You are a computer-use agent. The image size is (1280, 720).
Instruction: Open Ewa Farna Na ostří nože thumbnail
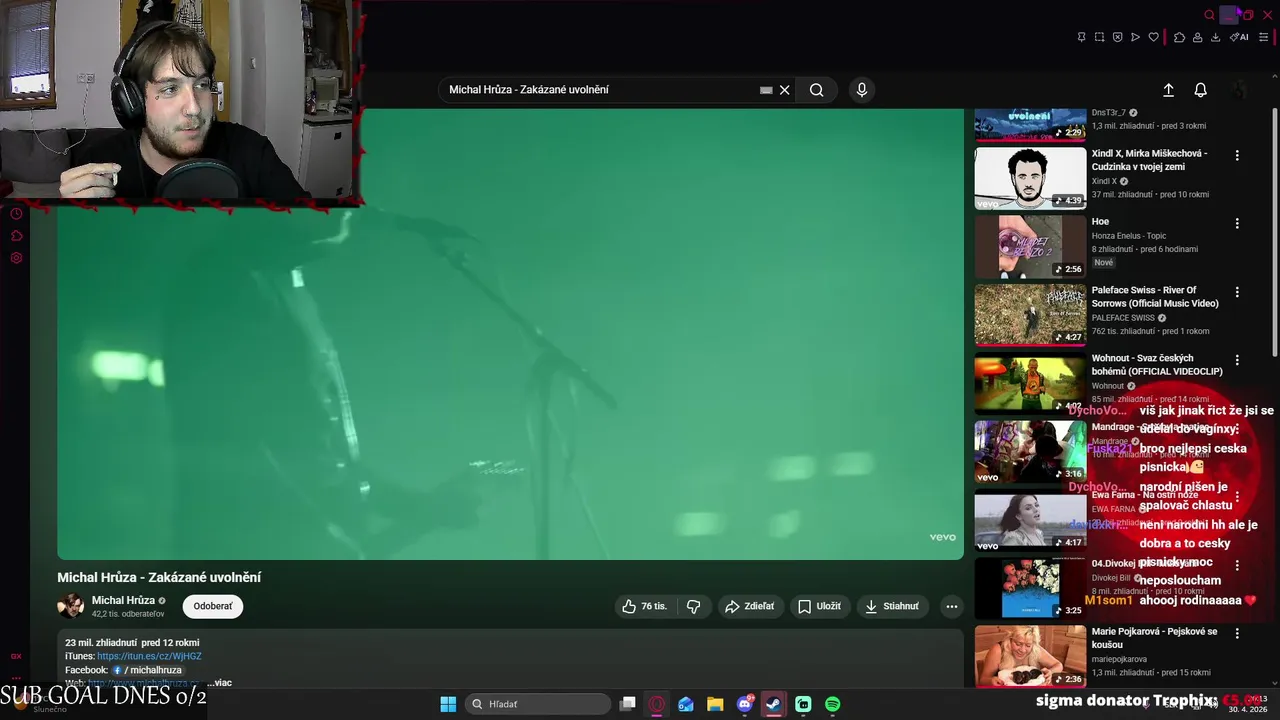[1030, 520]
